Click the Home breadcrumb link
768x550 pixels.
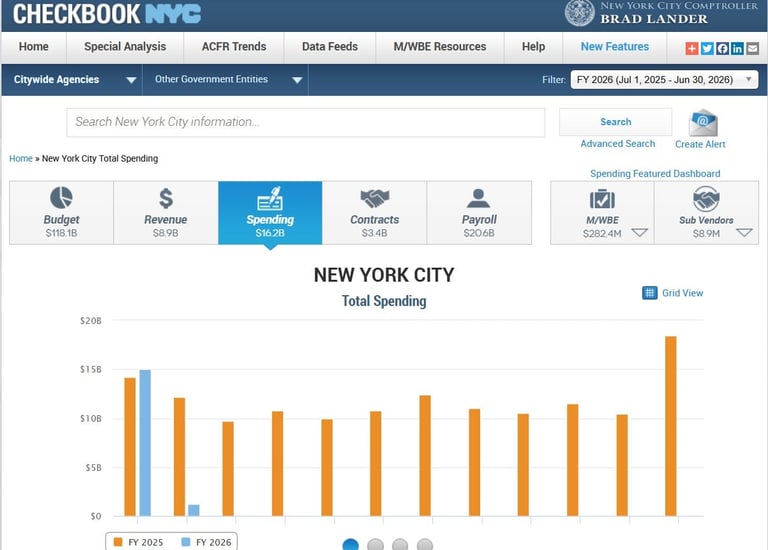[x=21, y=159]
